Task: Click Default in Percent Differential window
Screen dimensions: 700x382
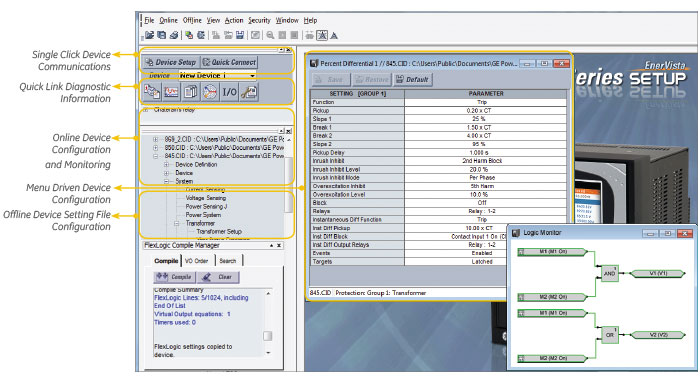Action: click(412, 79)
